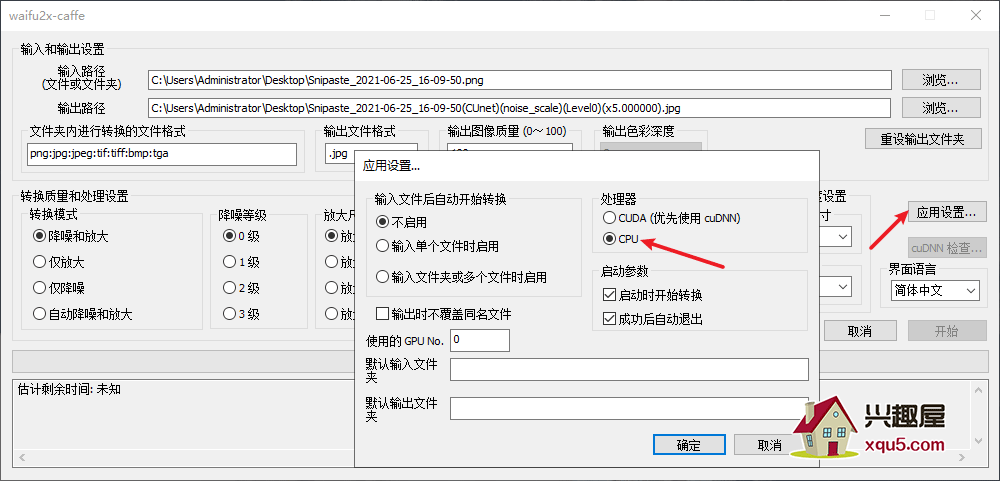Viewport: 1000px width, 481px height.
Task: Click the 输入路径 text field
Action: [x=519, y=80]
